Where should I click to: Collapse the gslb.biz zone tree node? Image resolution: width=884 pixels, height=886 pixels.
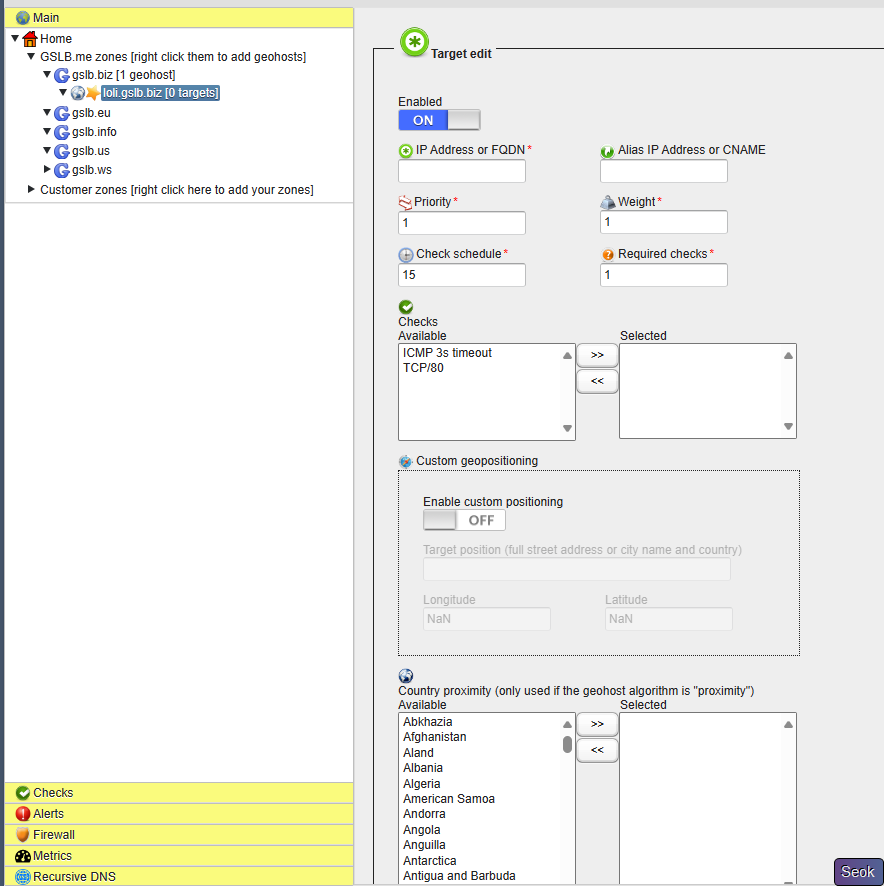click(x=46, y=75)
